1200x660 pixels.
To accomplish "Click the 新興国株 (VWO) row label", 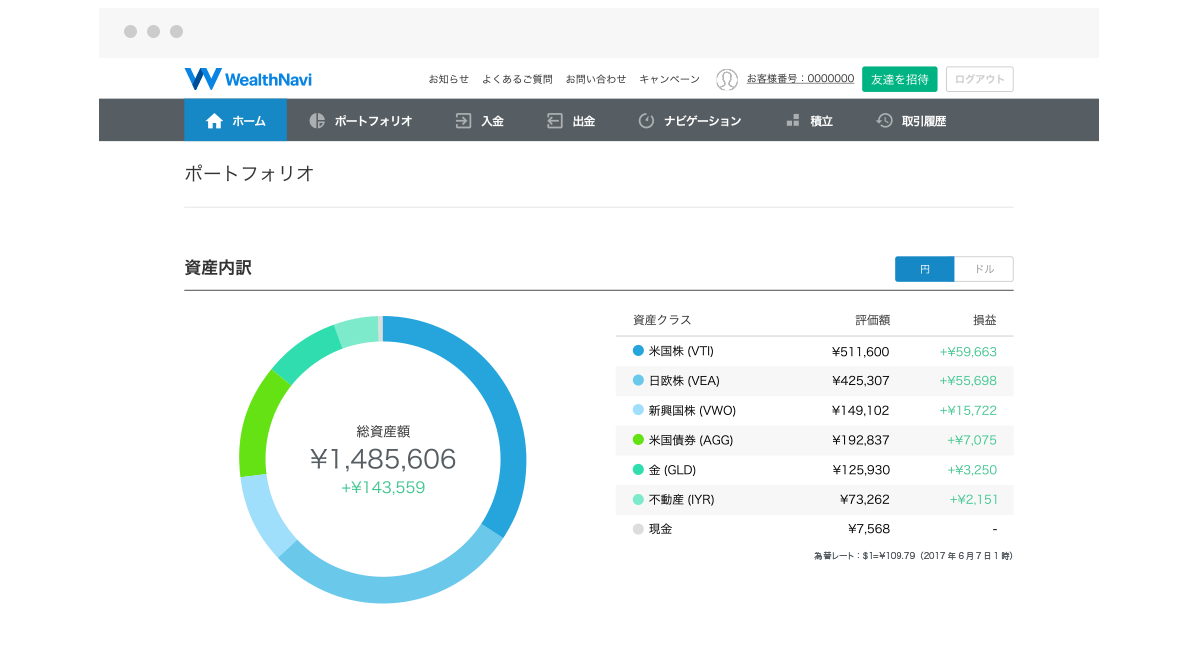I will coord(692,410).
